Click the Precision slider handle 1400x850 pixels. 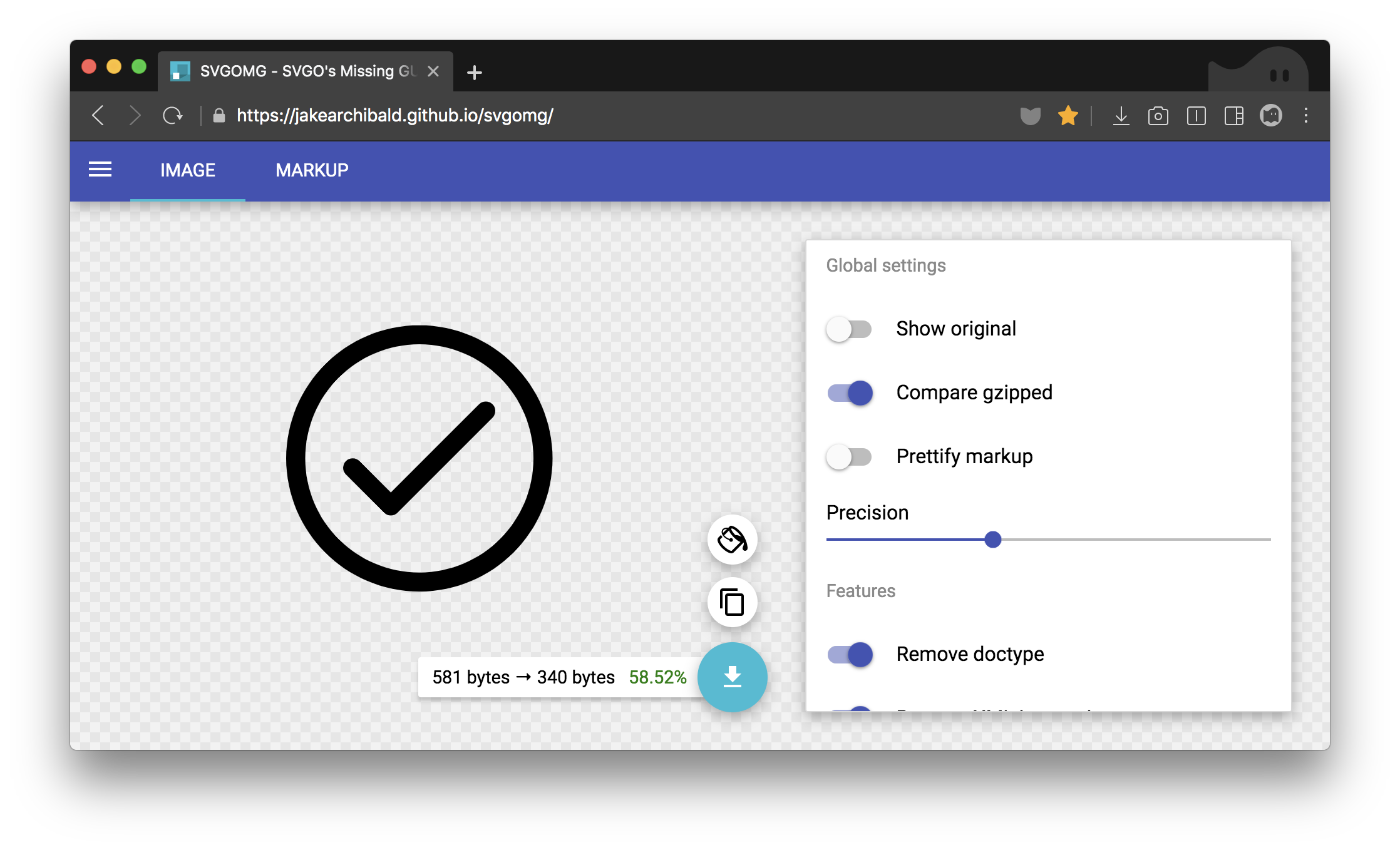[x=992, y=540]
